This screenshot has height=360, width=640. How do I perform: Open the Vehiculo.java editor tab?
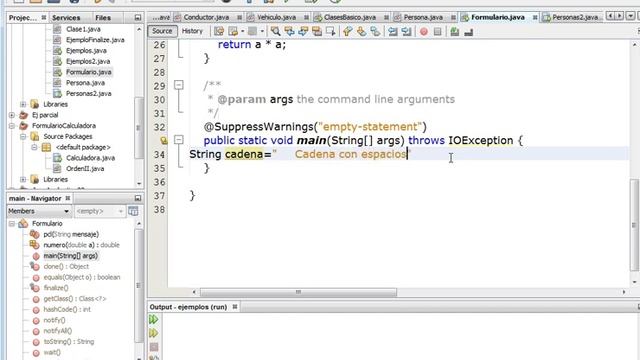click(x=276, y=17)
